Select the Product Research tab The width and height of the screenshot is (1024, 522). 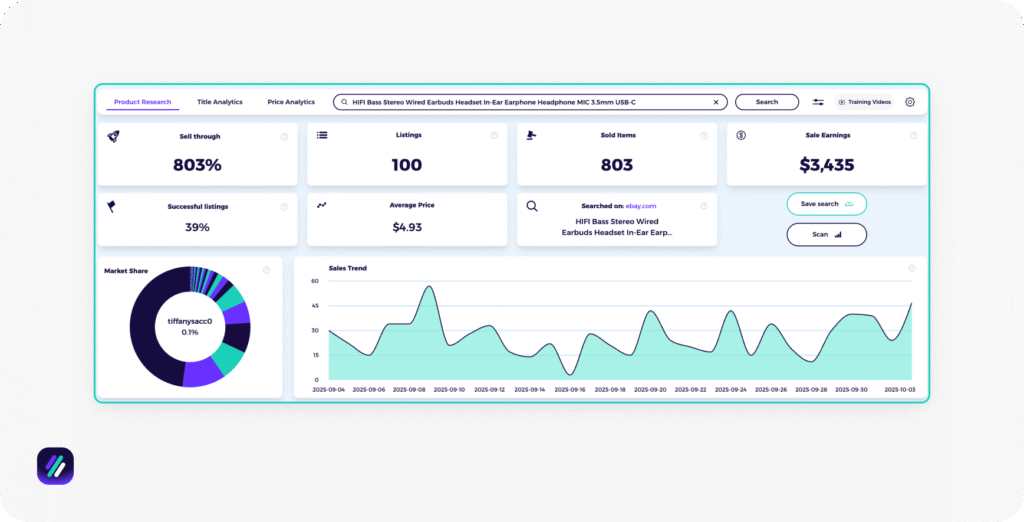tap(142, 102)
